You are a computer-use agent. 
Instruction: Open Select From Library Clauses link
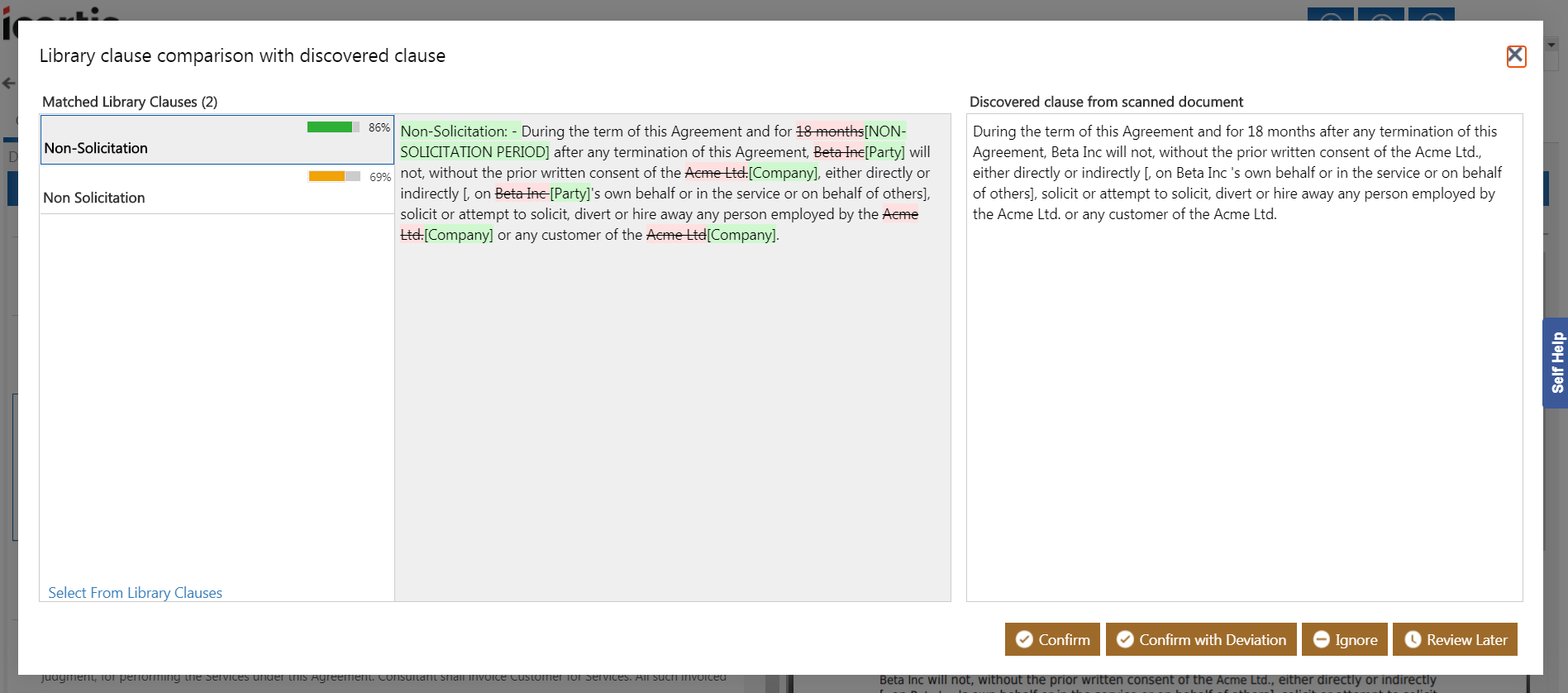(x=135, y=593)
